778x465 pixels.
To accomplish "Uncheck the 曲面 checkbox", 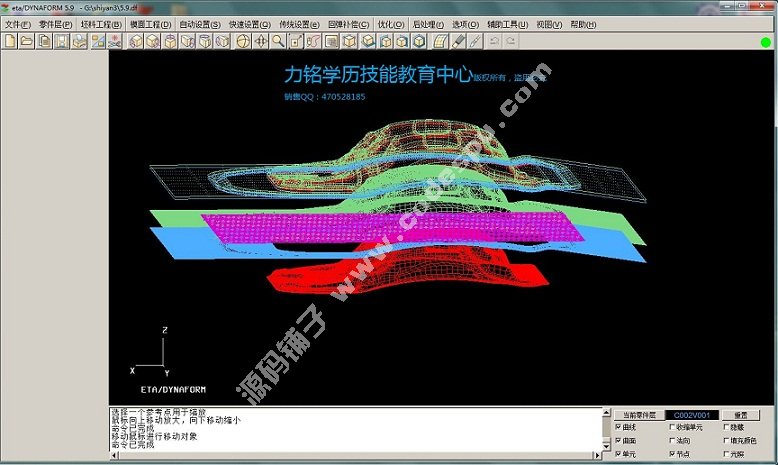I will pyautogui.click(x=618, y=440).
